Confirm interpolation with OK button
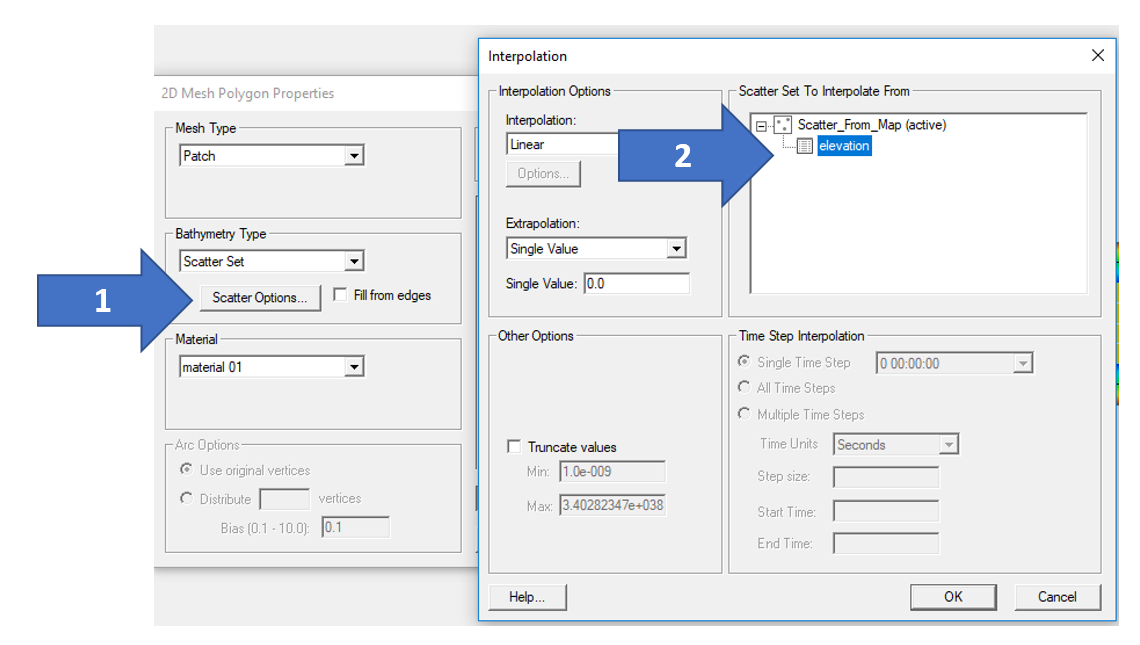The width and height of the screenshot is (1140, 645). 953,597
